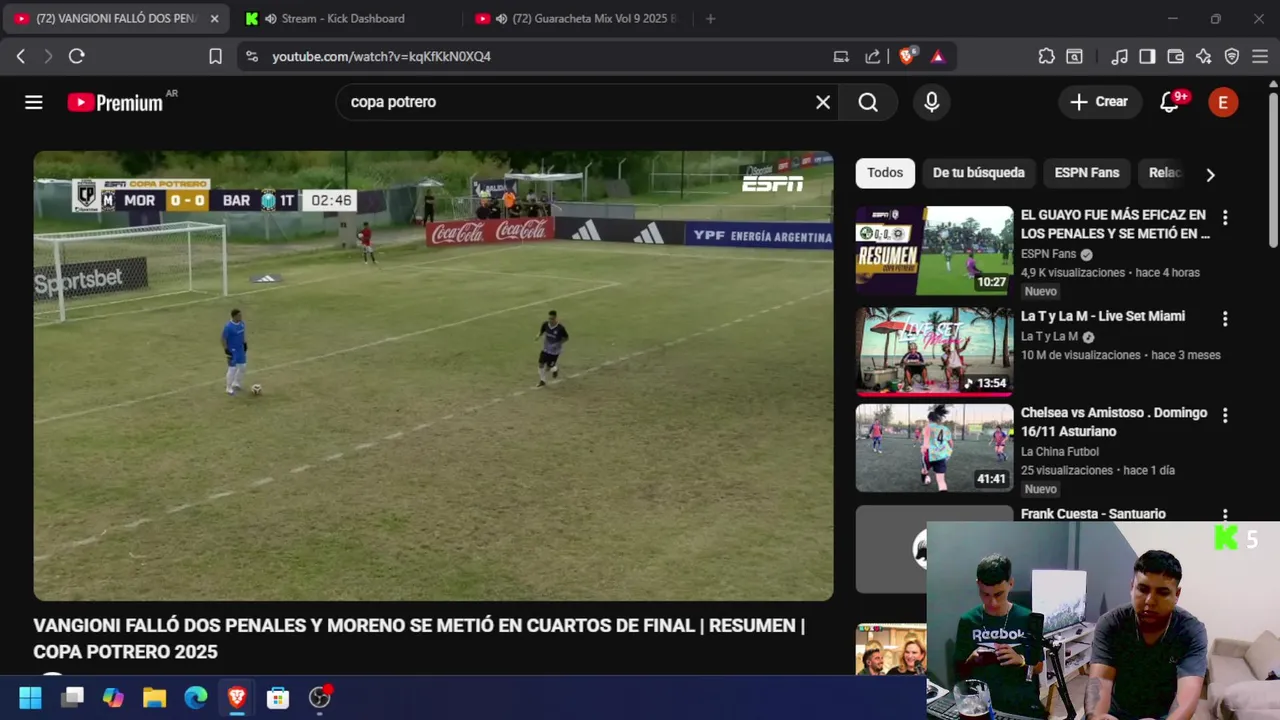The width and height of the screenshot is (1280, 720).
Task: Open more options for La T y La M video
Action: (1225, 319)
